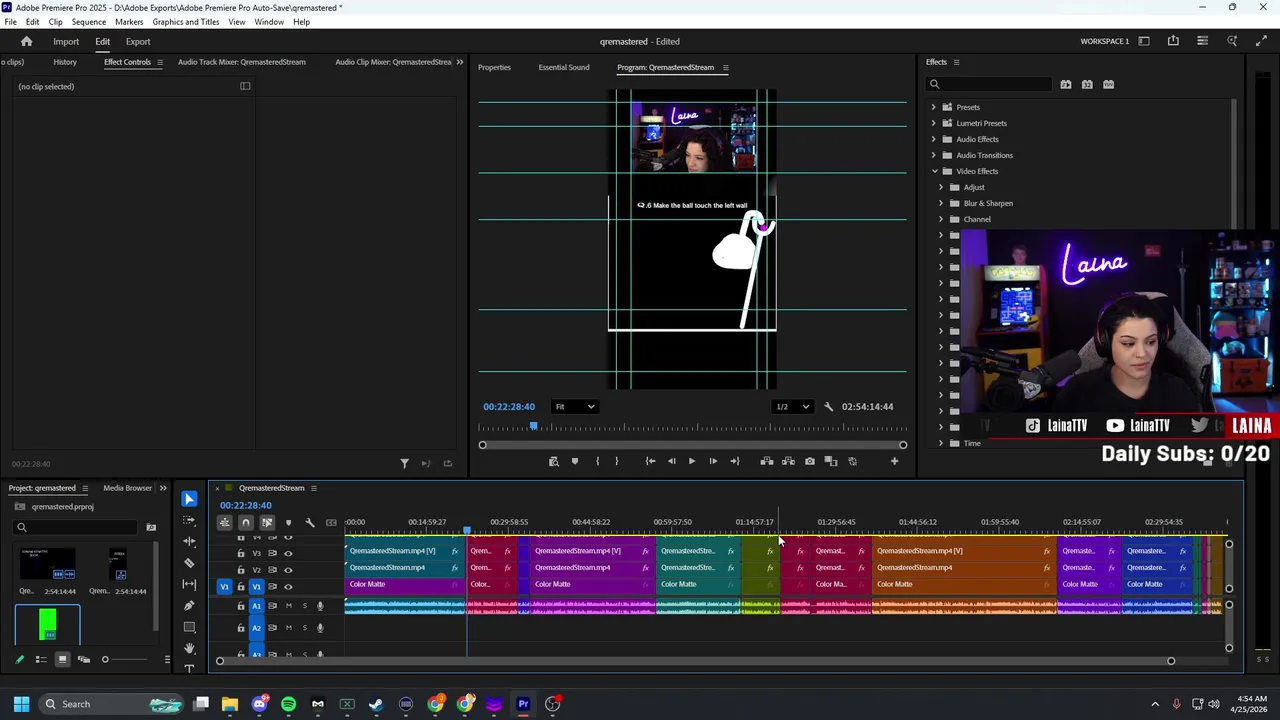Switch Project panel to List view
The height and width of the screenshot is (720, 1280).
click(41, 659)
